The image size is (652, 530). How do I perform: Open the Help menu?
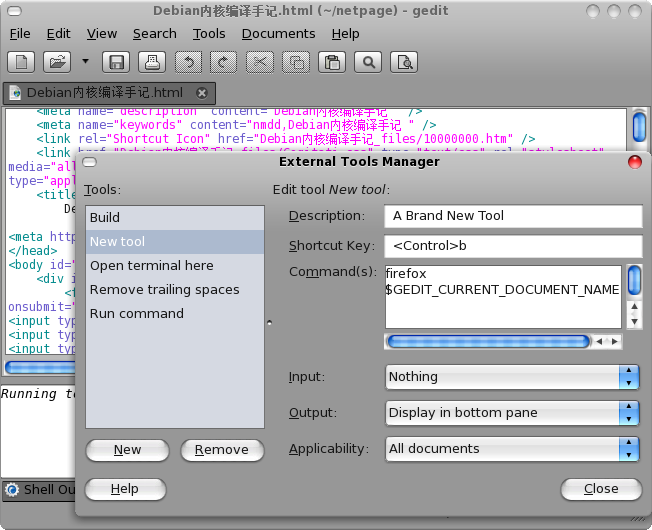coord(346,34)
